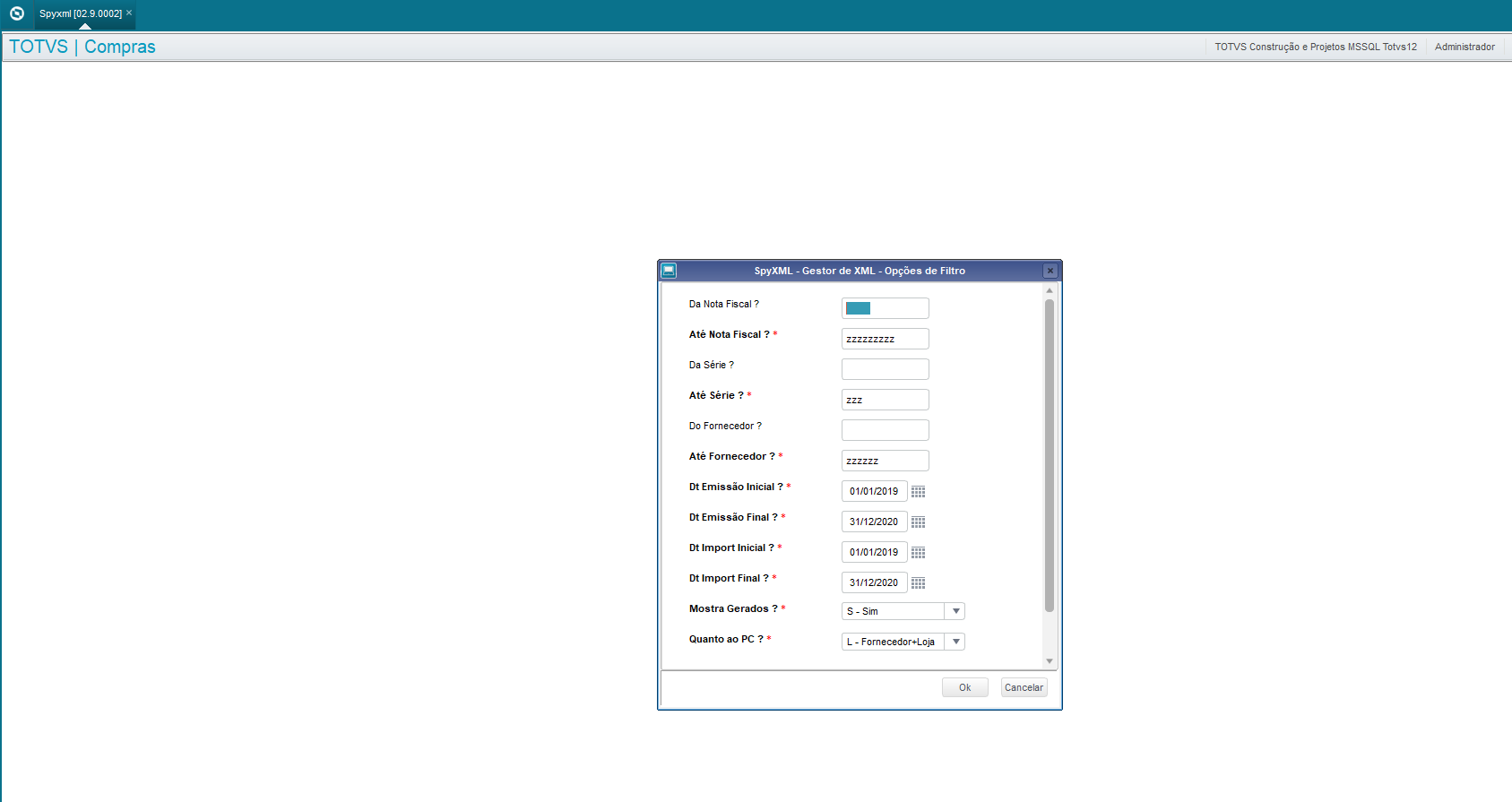
Task: Click the dialog's vertical scrollbar thumb
Action: tap(1049, 455)
